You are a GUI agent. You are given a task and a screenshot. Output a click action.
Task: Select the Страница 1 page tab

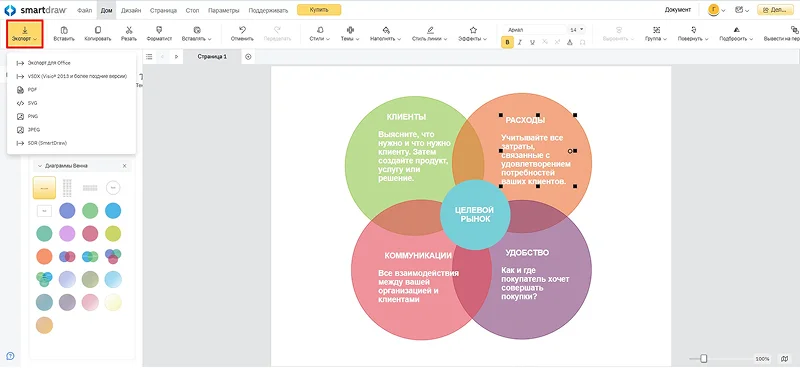coord(212,57)
